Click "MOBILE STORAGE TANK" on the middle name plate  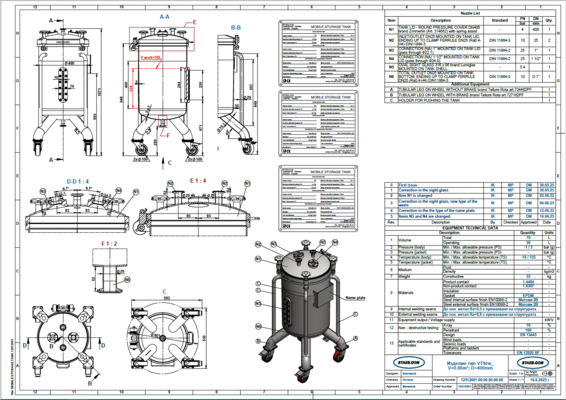[x=331, y=97]
